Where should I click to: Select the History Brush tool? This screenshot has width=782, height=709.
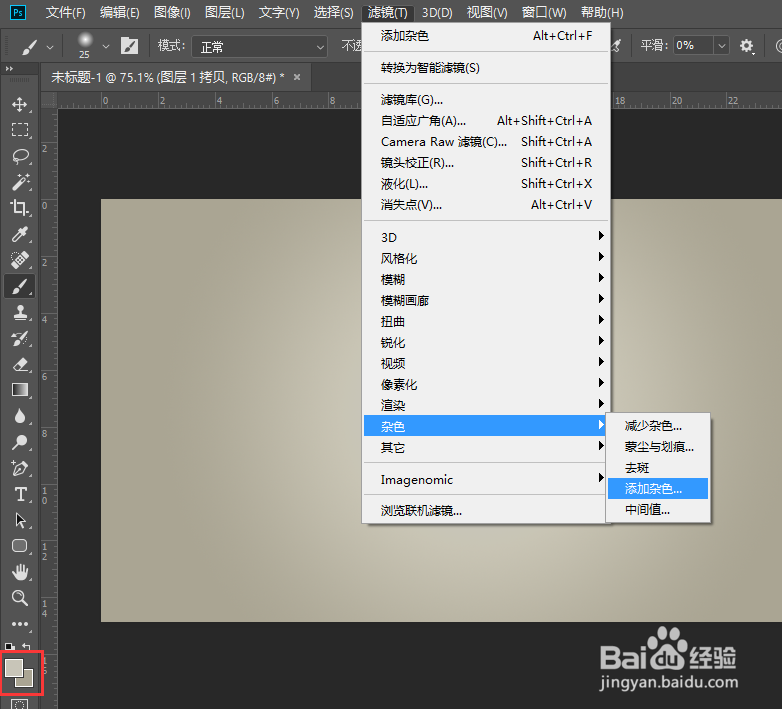[x=19, y=339]
